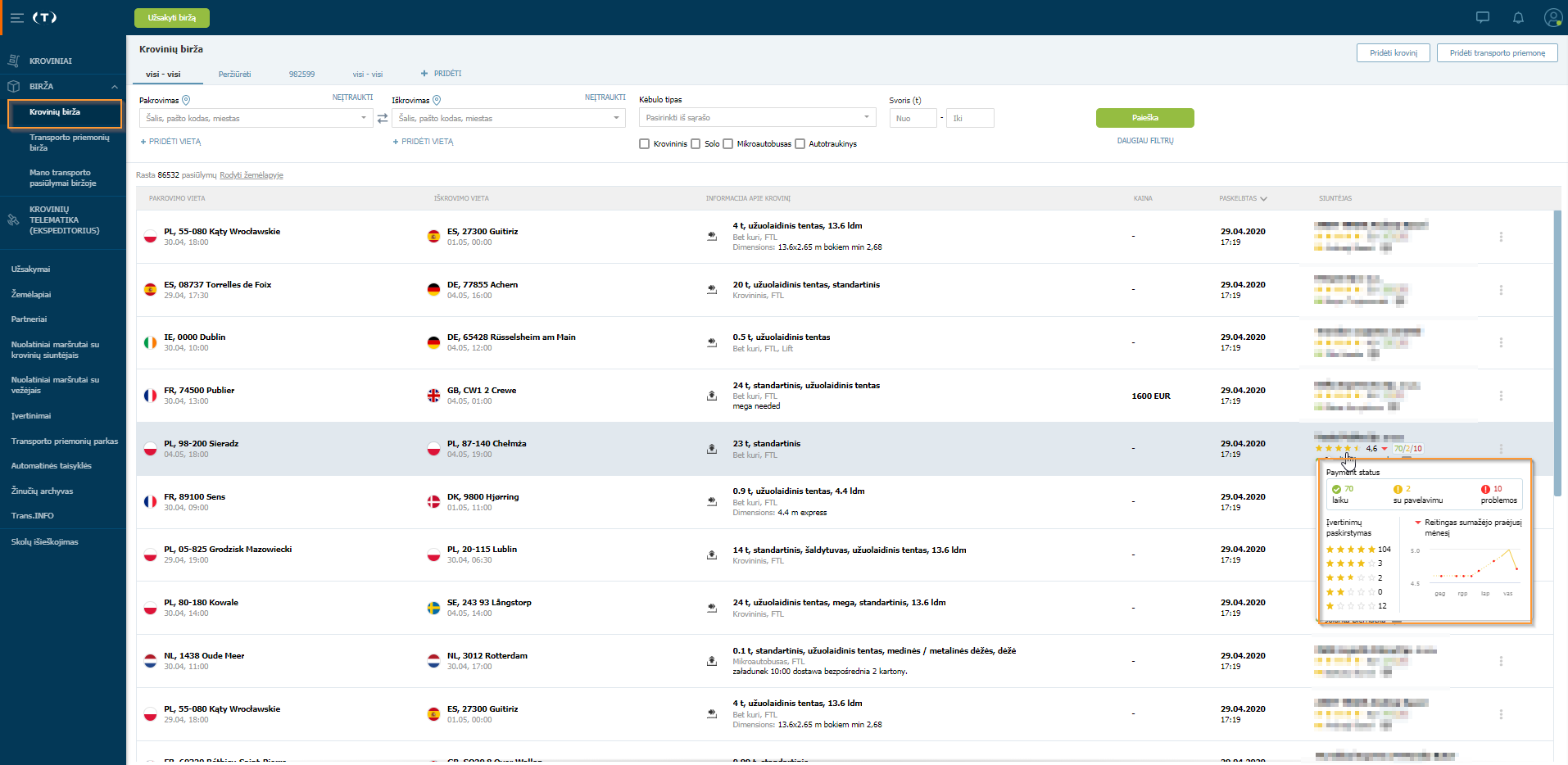
Task: Show more filters via Daugiau filtrų
Action: pos(1145,141)
